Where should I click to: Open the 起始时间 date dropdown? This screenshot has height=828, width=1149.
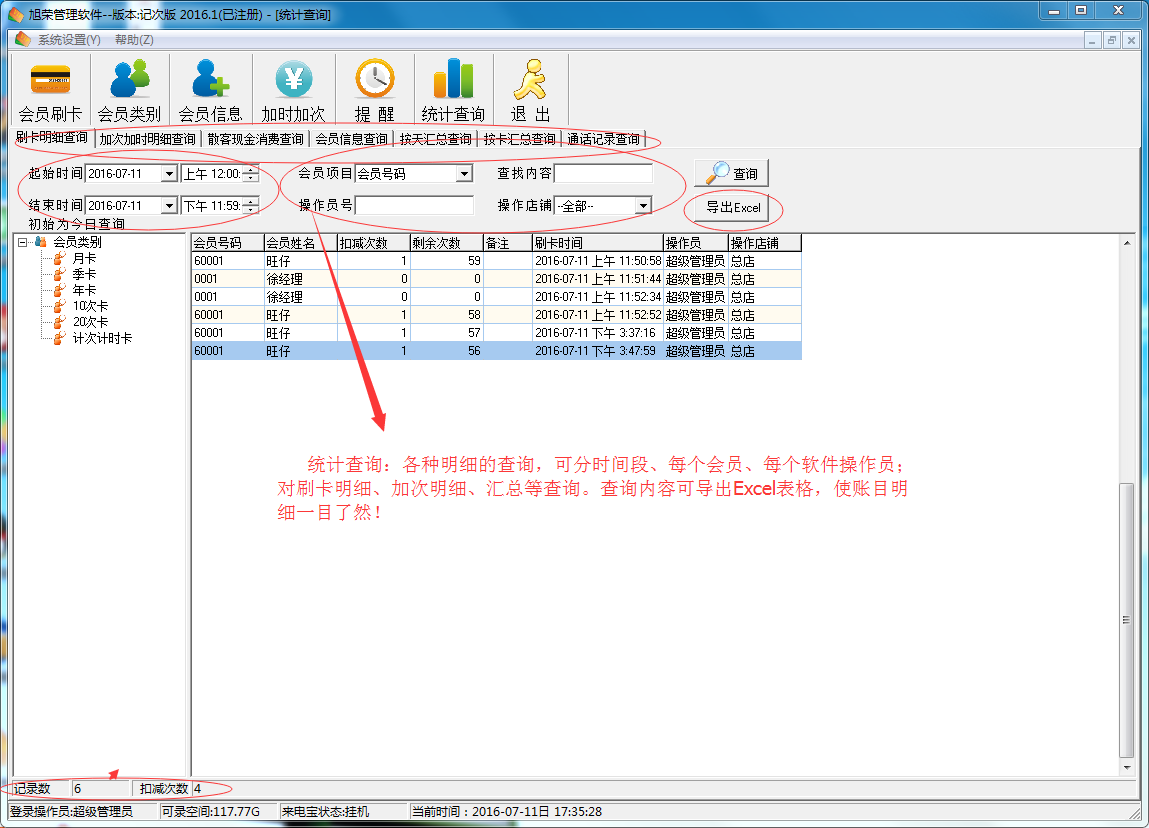pos(169,174)
